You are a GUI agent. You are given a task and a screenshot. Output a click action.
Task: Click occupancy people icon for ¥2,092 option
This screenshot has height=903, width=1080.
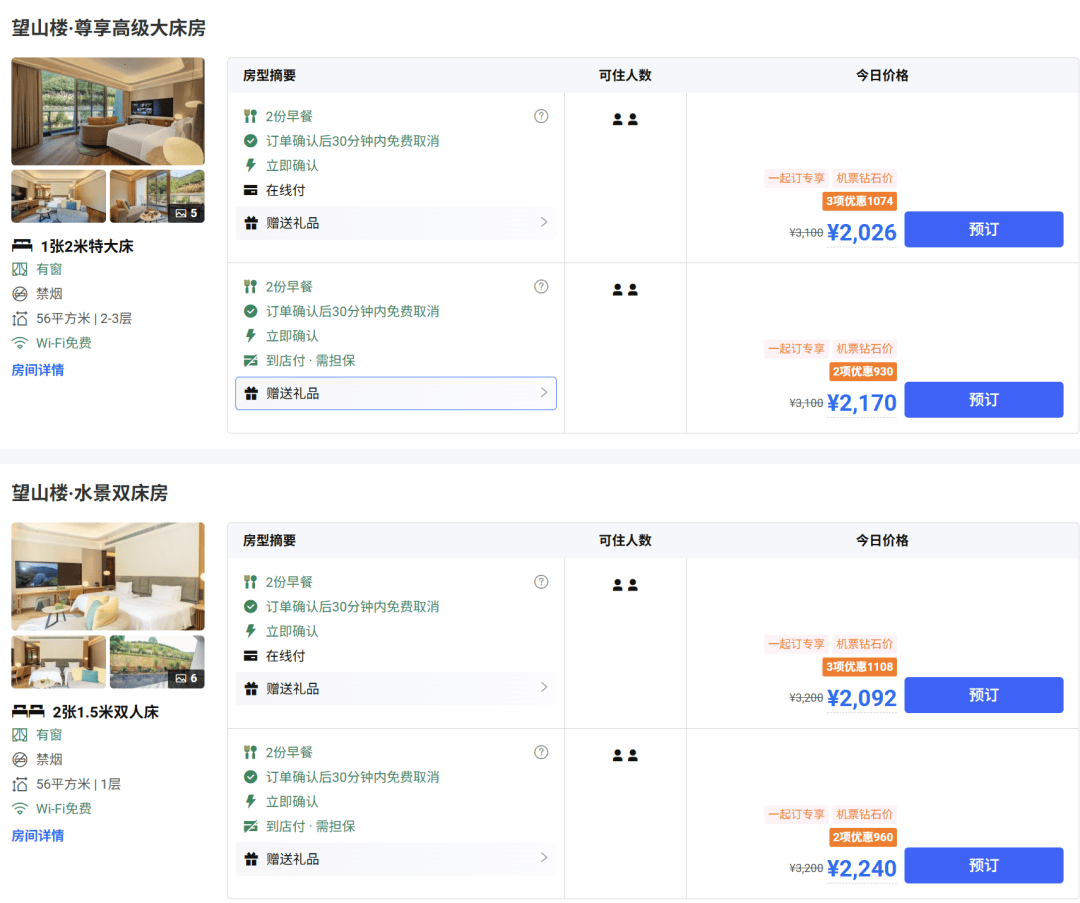tap(625, 585)
